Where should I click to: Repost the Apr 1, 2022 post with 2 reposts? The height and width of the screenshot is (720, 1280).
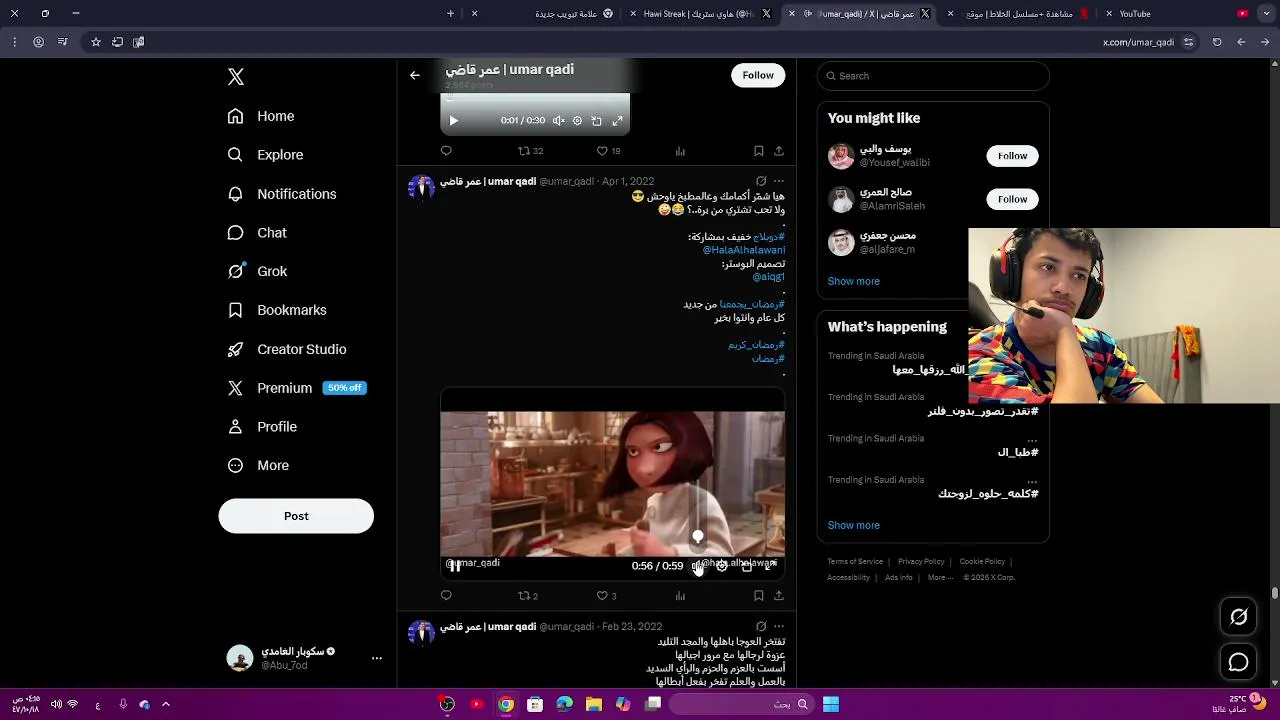(528, 596)
